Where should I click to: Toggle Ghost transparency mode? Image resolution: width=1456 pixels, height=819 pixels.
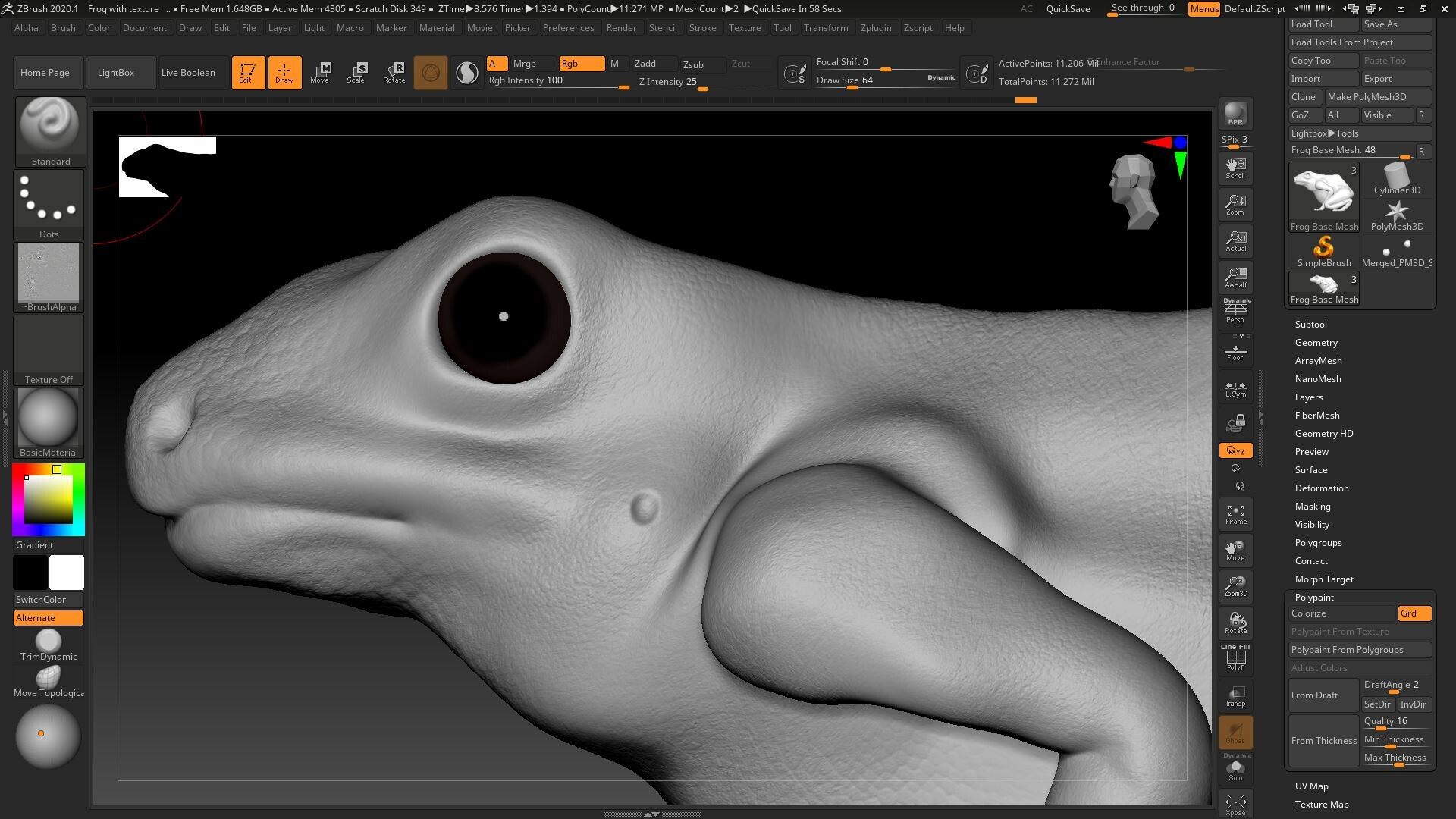click(x=1235, y=730)
